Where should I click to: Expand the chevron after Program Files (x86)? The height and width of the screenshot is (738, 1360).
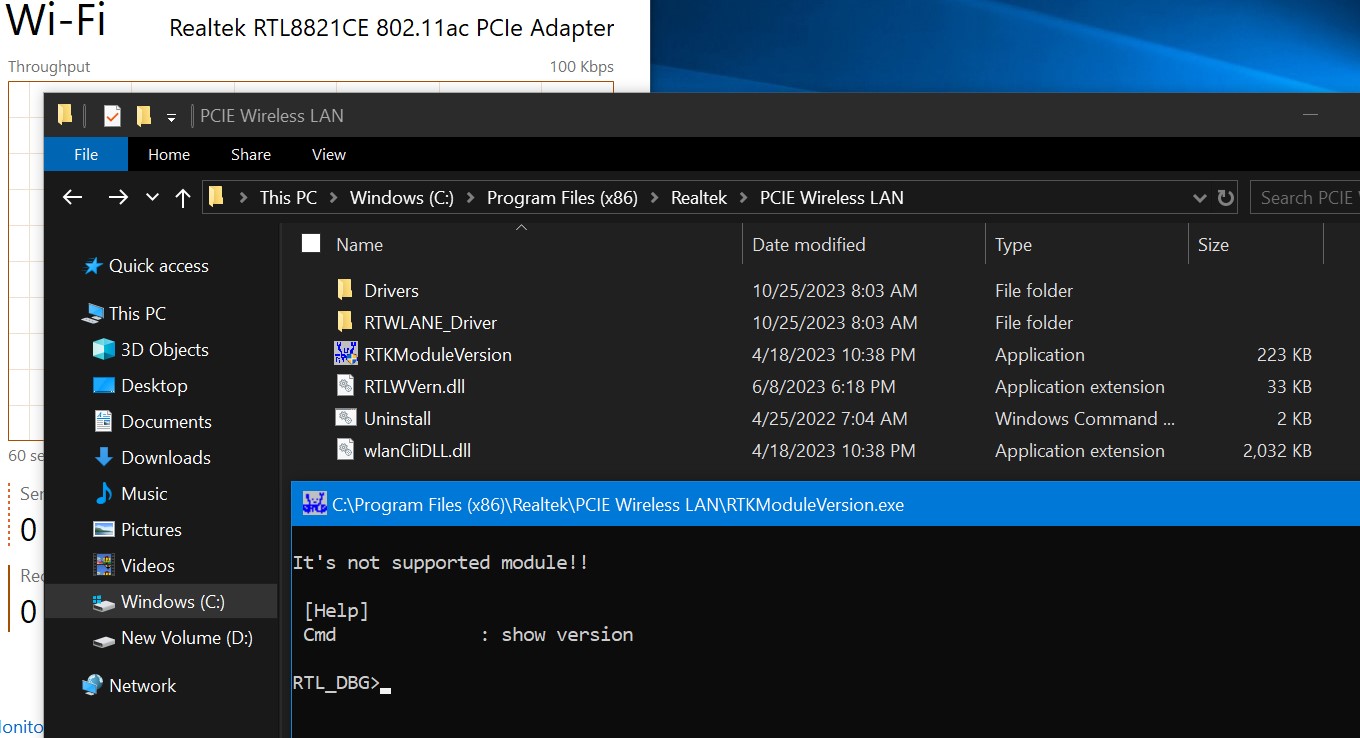click(x=655, y=197)
